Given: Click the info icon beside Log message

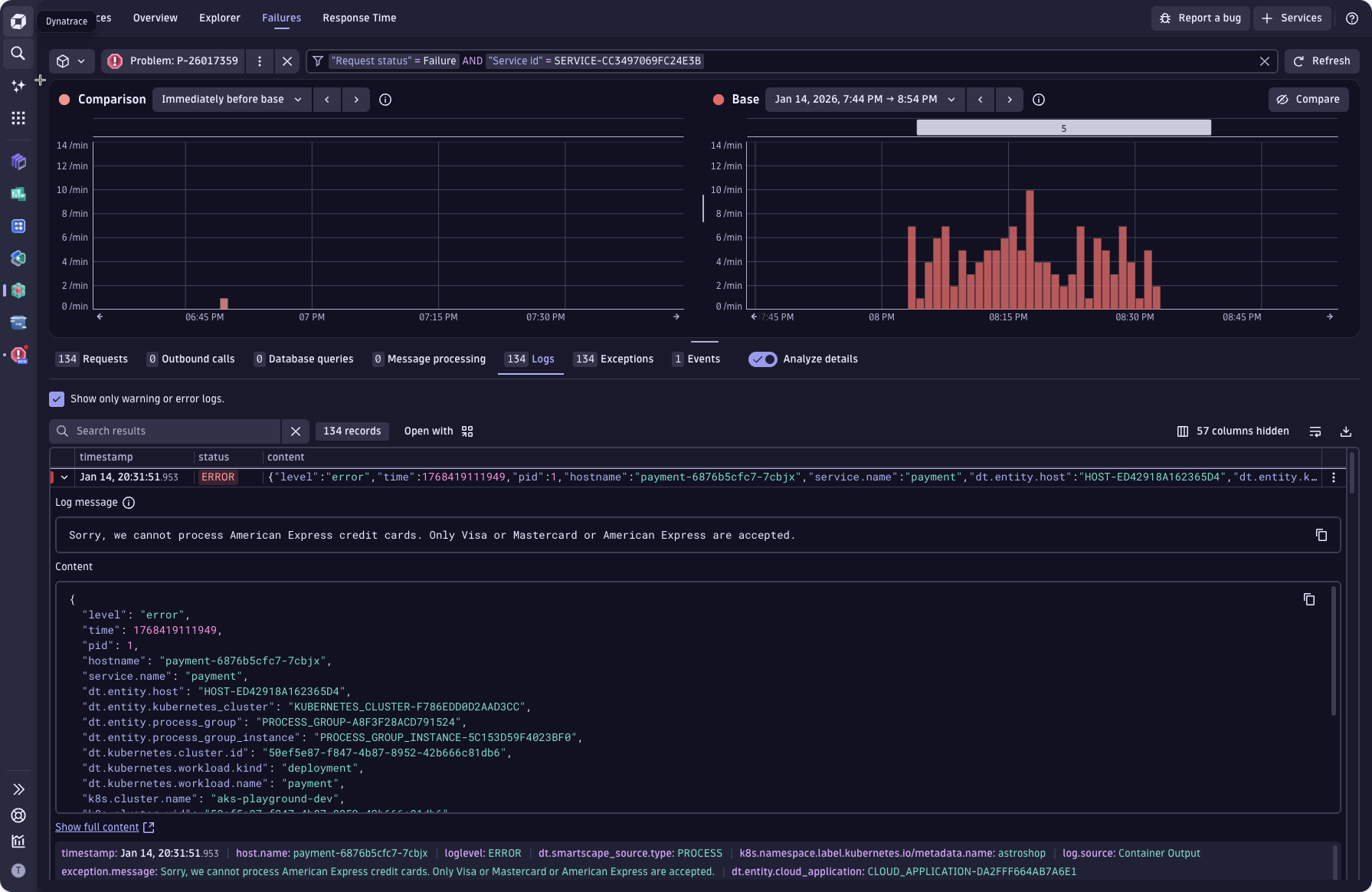Looking at the screenshot, I should pos(129,503).
